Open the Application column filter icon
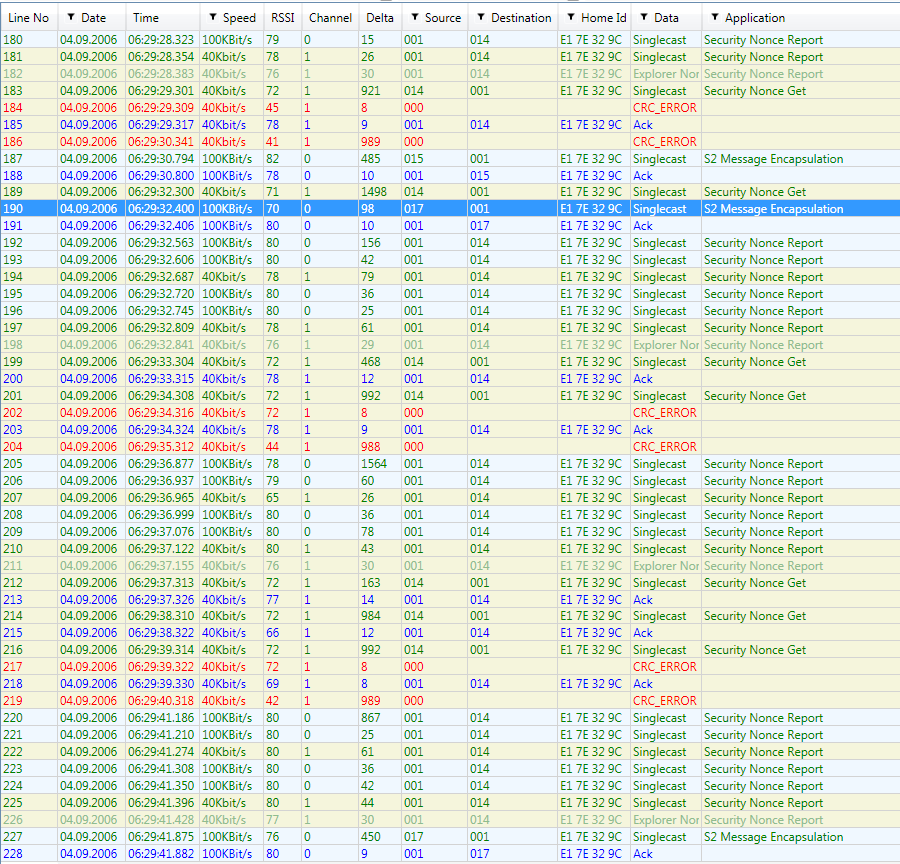Screen dimensions: 900x864 click(x=715, y=17)
